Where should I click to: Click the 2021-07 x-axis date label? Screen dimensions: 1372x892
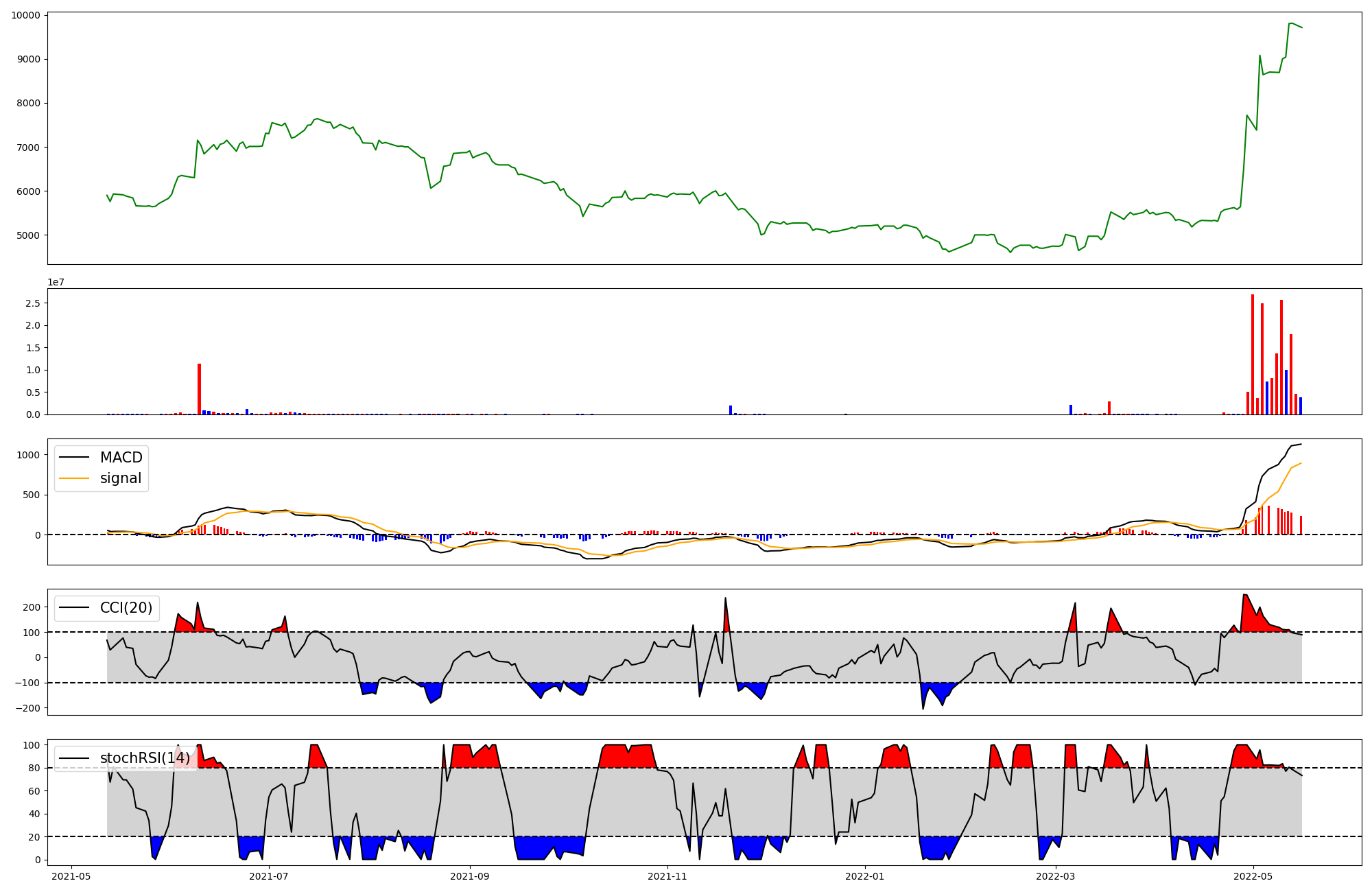point(269,876)
